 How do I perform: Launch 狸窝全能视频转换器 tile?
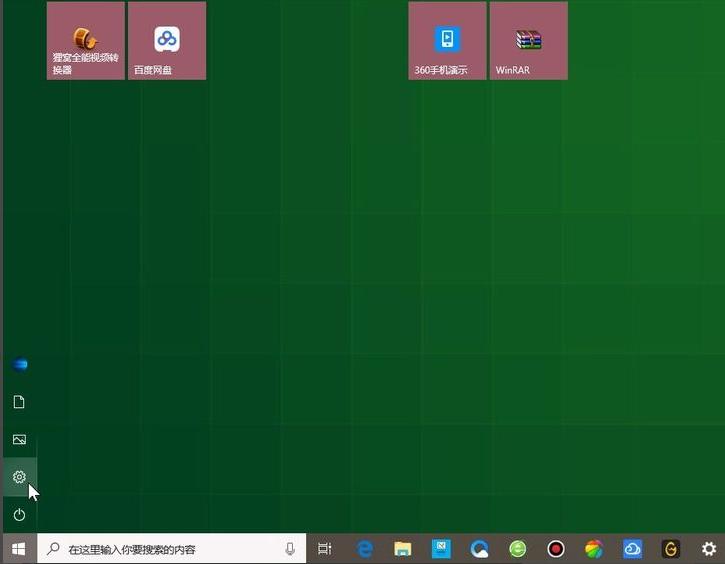(86, 41)
